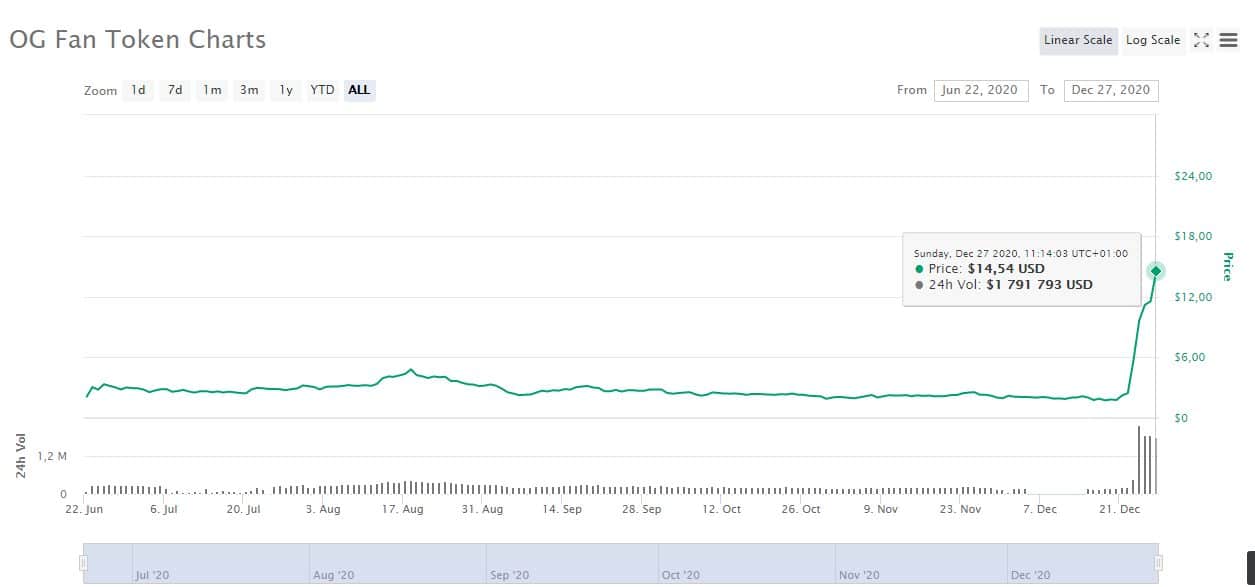Edit the From date field

coord(981,90)
